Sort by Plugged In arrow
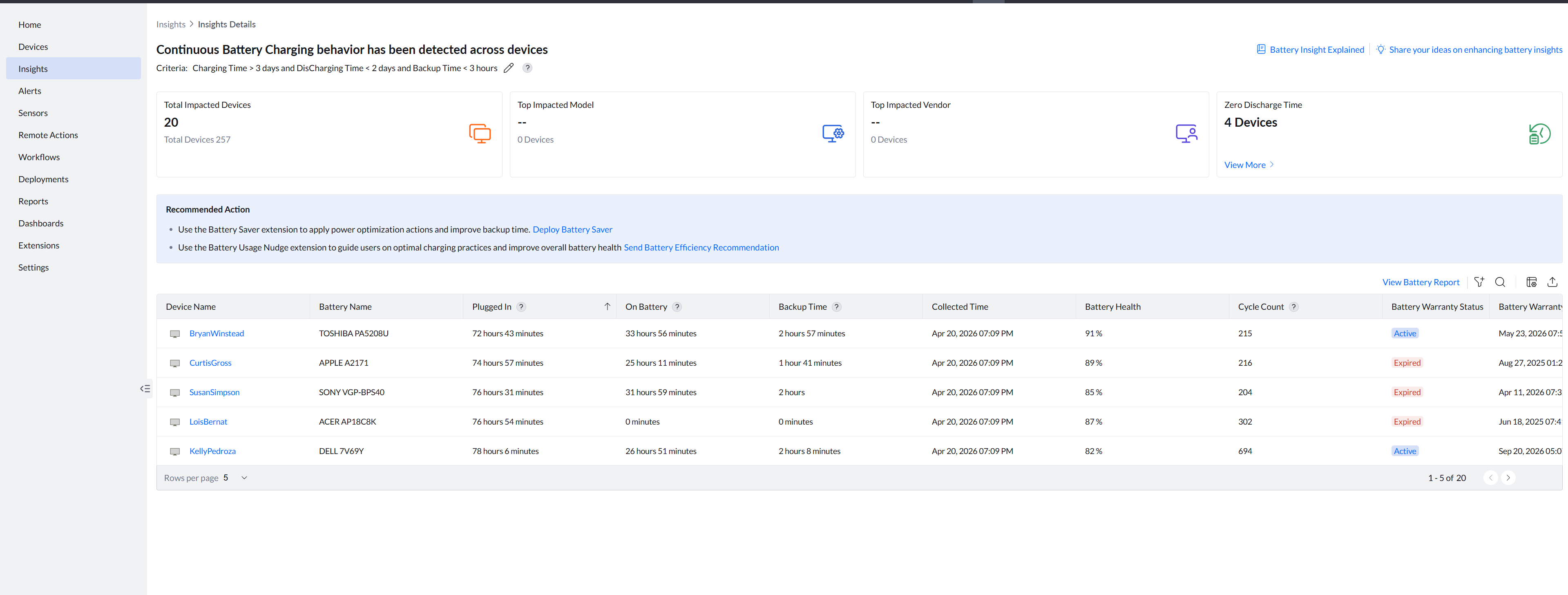 point(607,307)
